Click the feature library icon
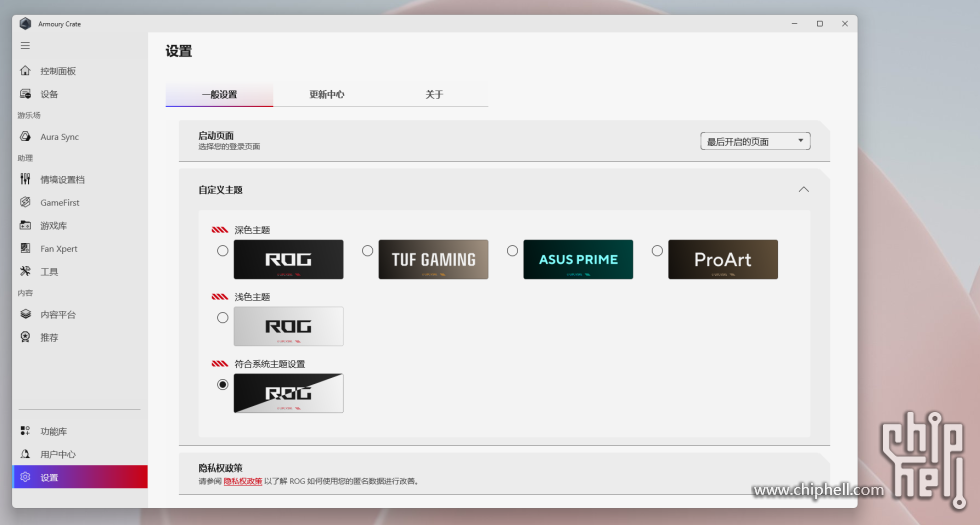This screenshot has width=980, height=525. tap(25, 431)
